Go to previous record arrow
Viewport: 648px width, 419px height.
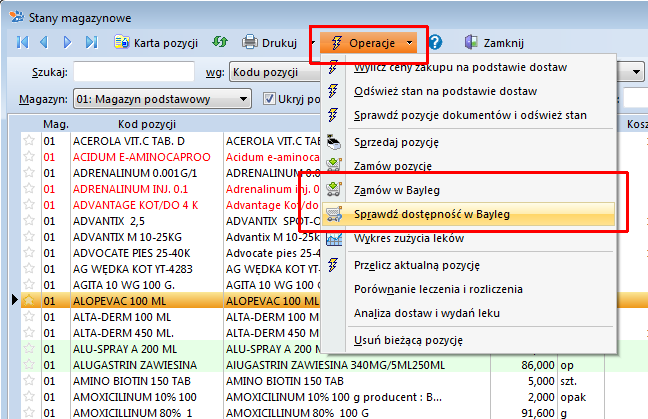[x=44, y=42]
